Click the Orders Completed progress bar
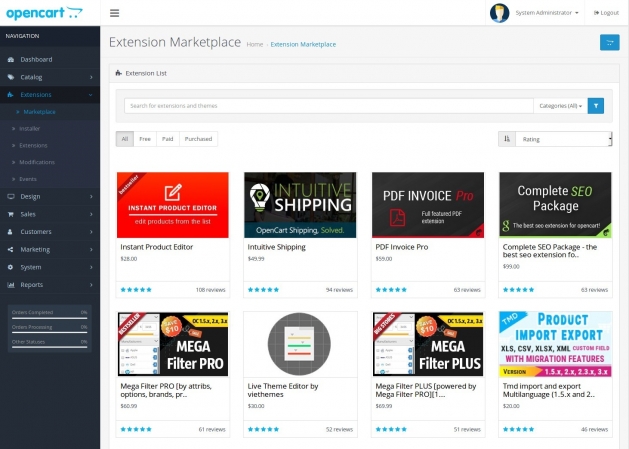The height and width of the screenshot is (449, 629). pos(49,318)
